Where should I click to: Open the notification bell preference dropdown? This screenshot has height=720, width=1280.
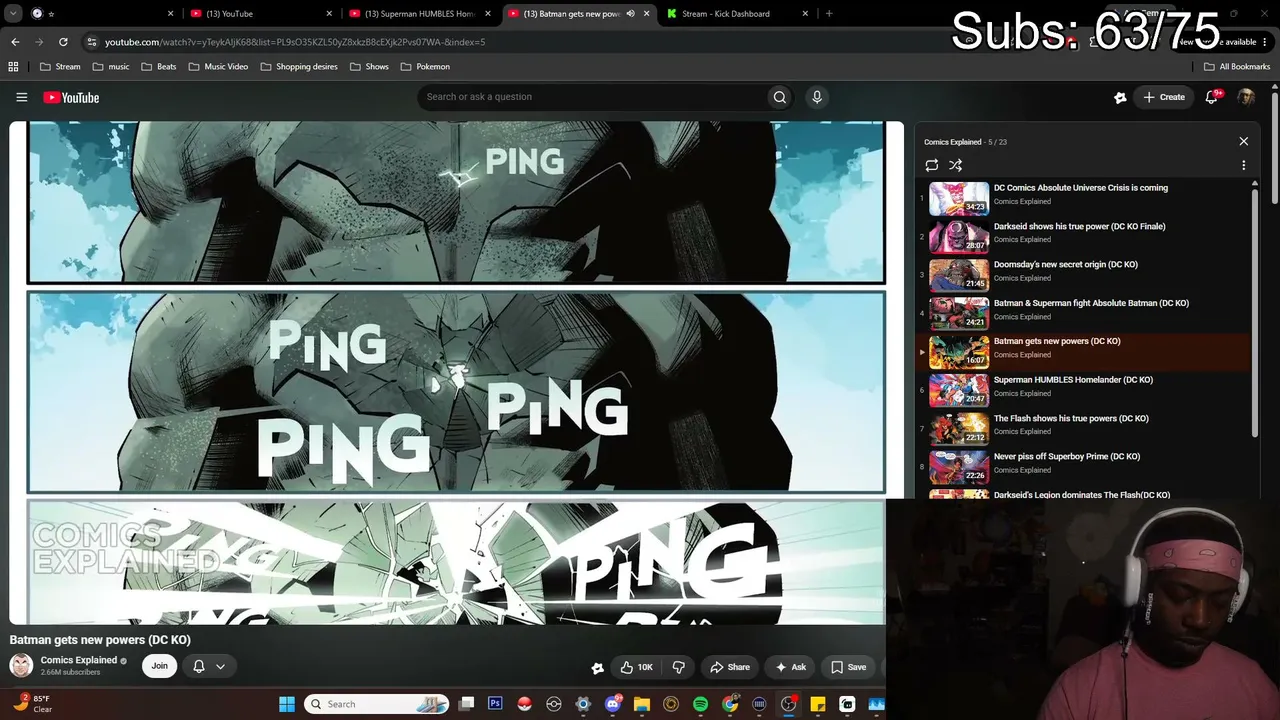click(209, 666)
